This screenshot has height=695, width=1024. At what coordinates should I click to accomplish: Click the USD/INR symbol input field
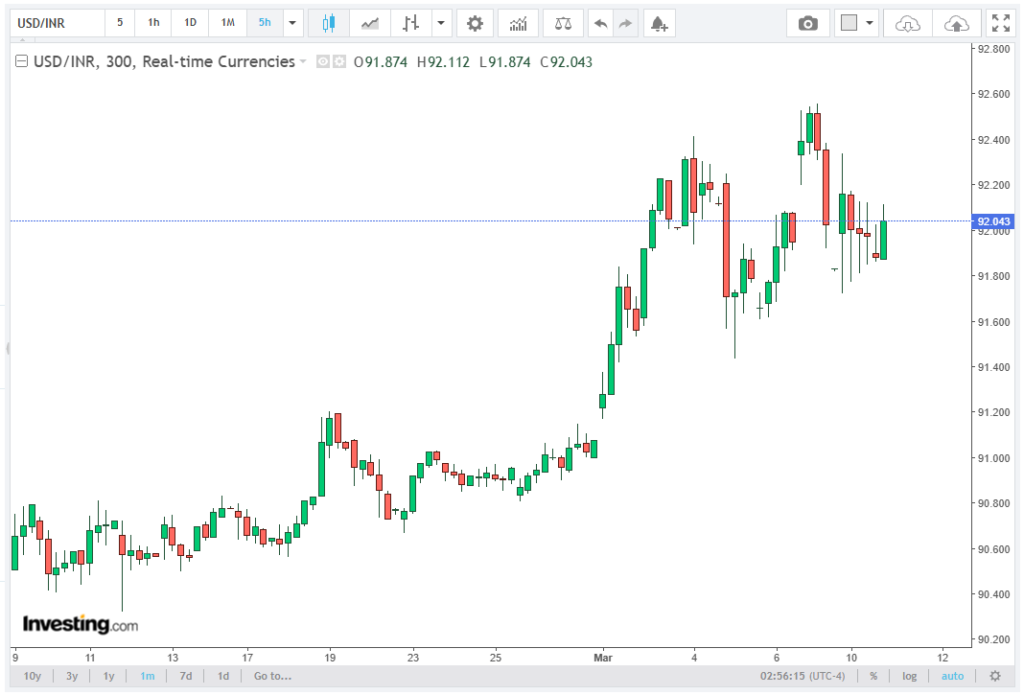pos(55,23)
